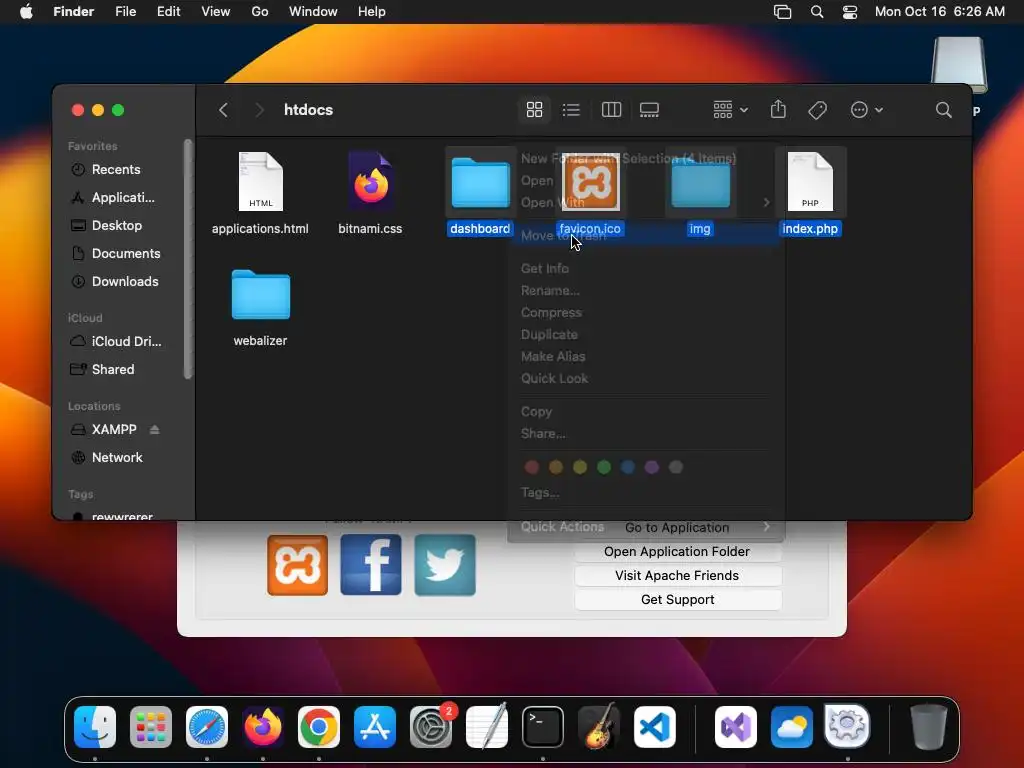Choose Compress in context menu
This screenshot has height=768, width=1024.
point(645,313)
